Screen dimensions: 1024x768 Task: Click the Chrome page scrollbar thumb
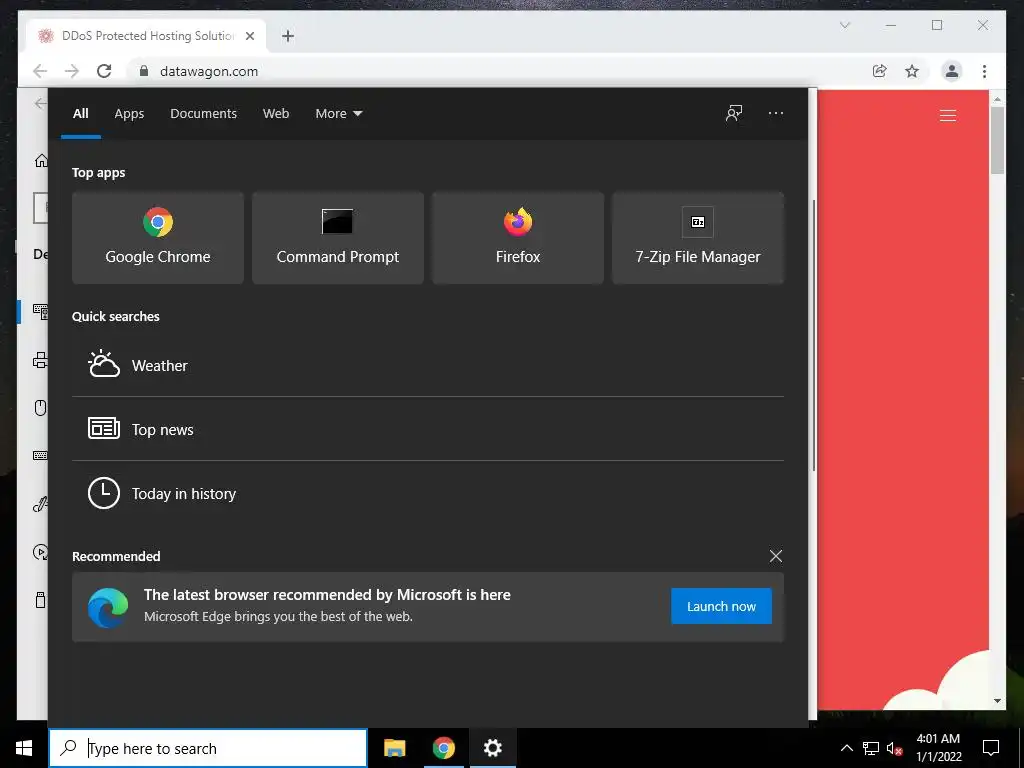click(997, 140)
